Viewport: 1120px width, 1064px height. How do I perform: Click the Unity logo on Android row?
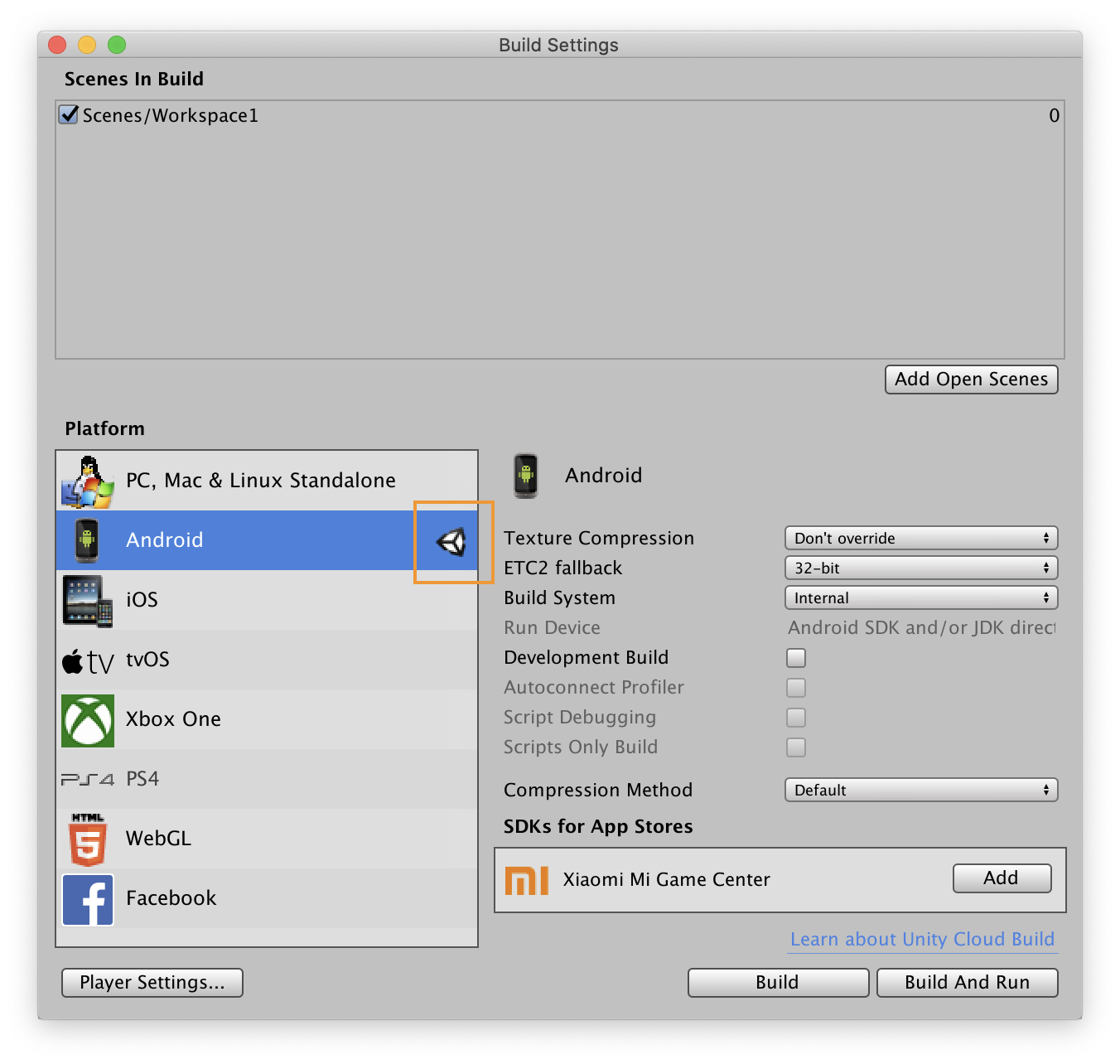[451, 542]
